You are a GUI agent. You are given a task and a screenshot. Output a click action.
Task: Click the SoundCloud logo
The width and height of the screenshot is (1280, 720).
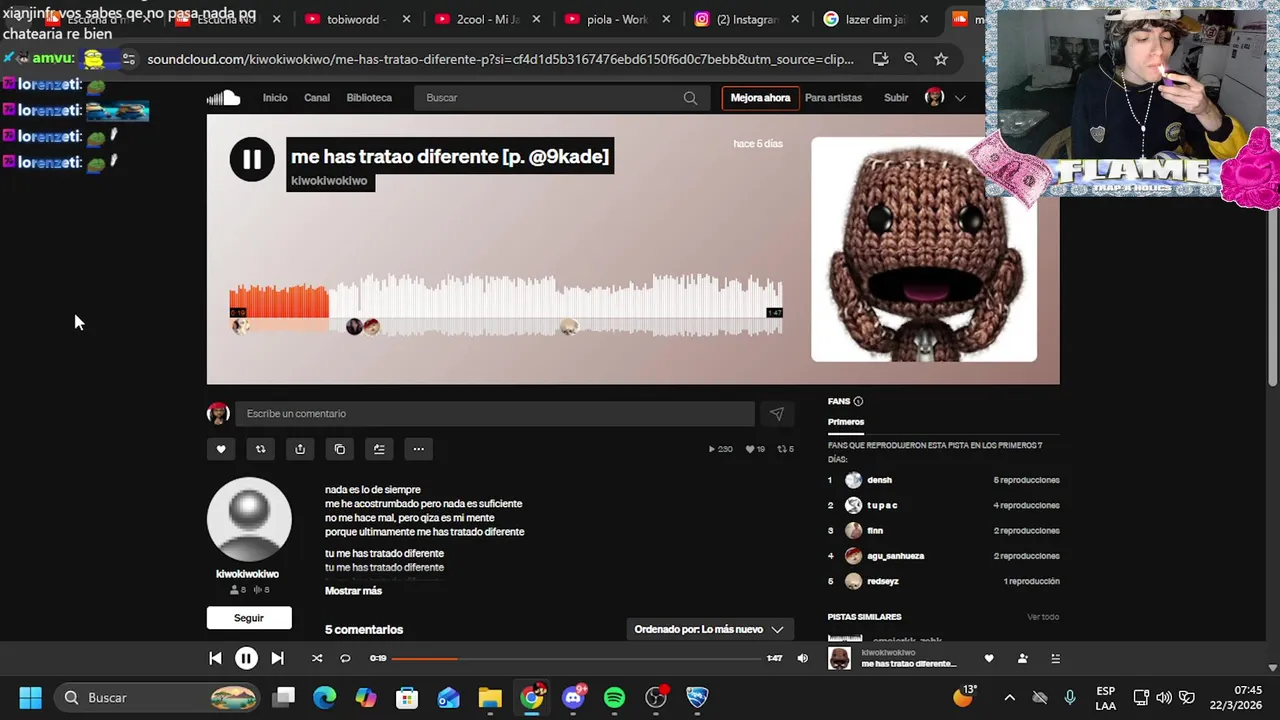(x=223, y=97)
